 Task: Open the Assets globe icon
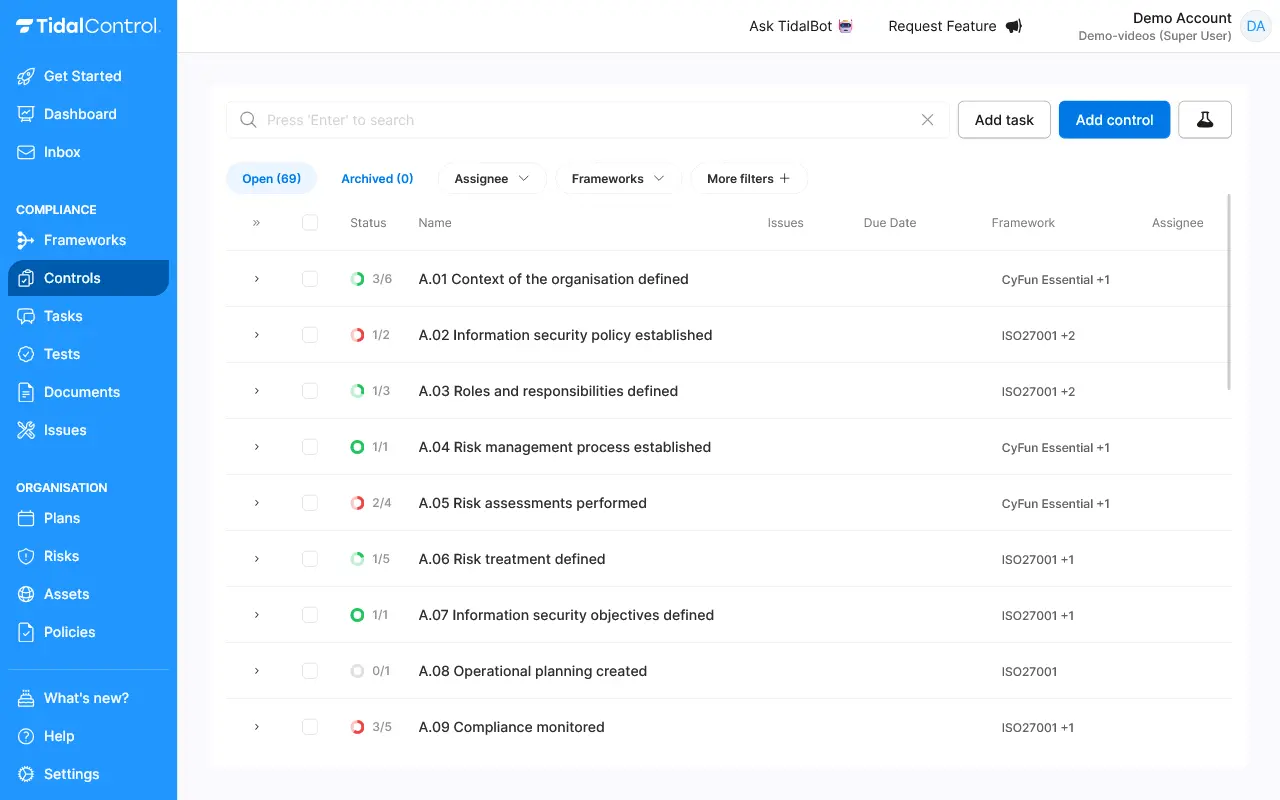click(x=26, y=594)
